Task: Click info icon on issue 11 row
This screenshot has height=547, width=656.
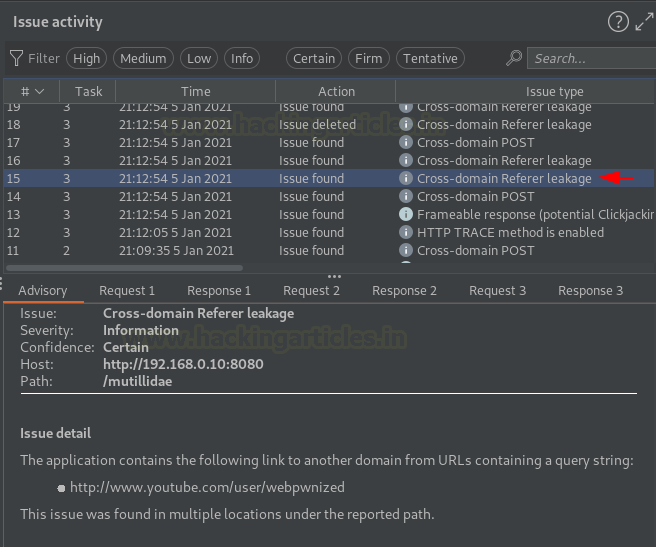Action: coord(406,251)
